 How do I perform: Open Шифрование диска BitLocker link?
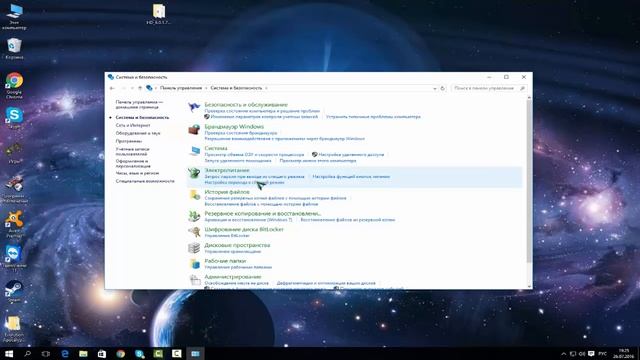point(244,229)
